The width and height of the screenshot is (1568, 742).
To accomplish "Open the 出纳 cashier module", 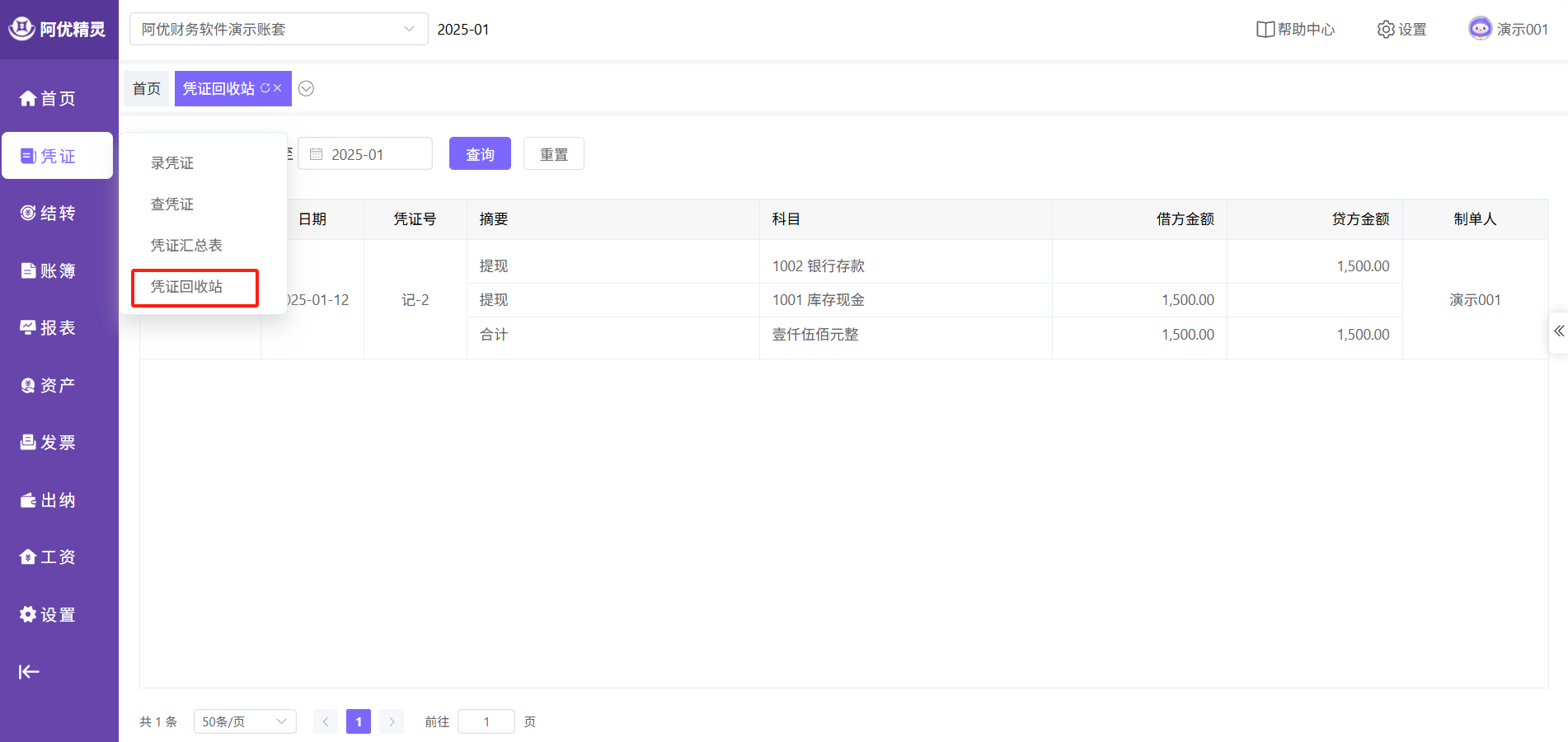I will pos(48,500).
